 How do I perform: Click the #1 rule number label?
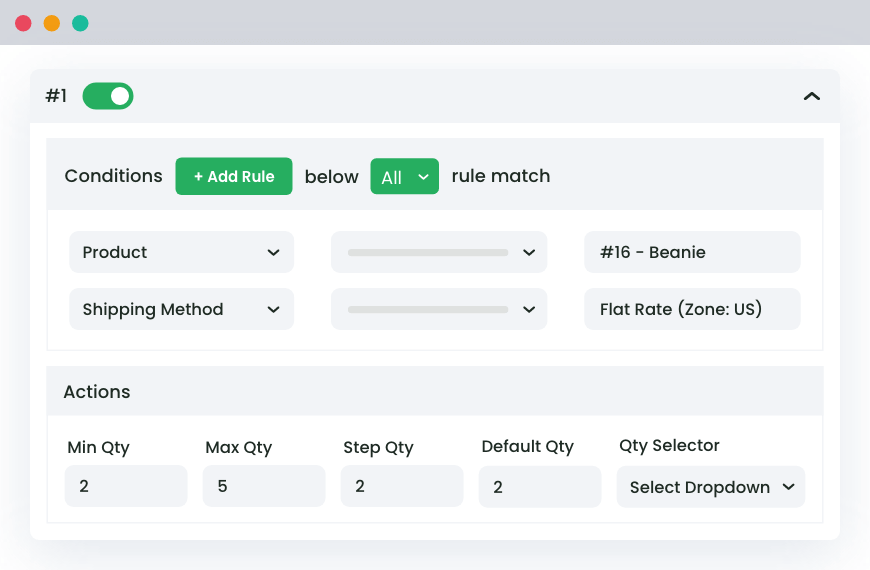[x=56, y=96]
